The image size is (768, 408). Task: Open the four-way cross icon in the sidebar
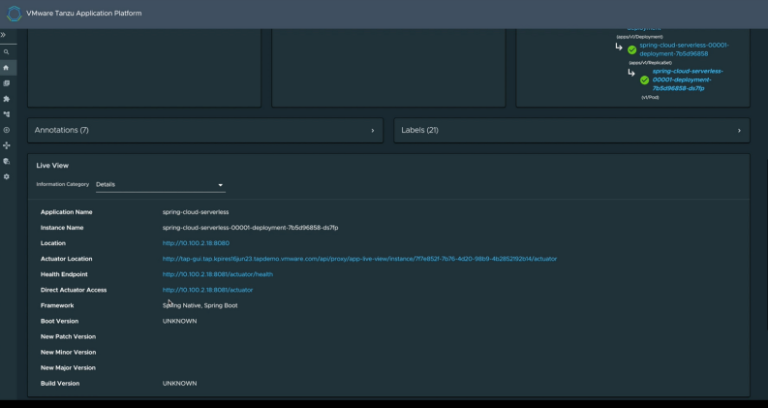pos(6,145)
